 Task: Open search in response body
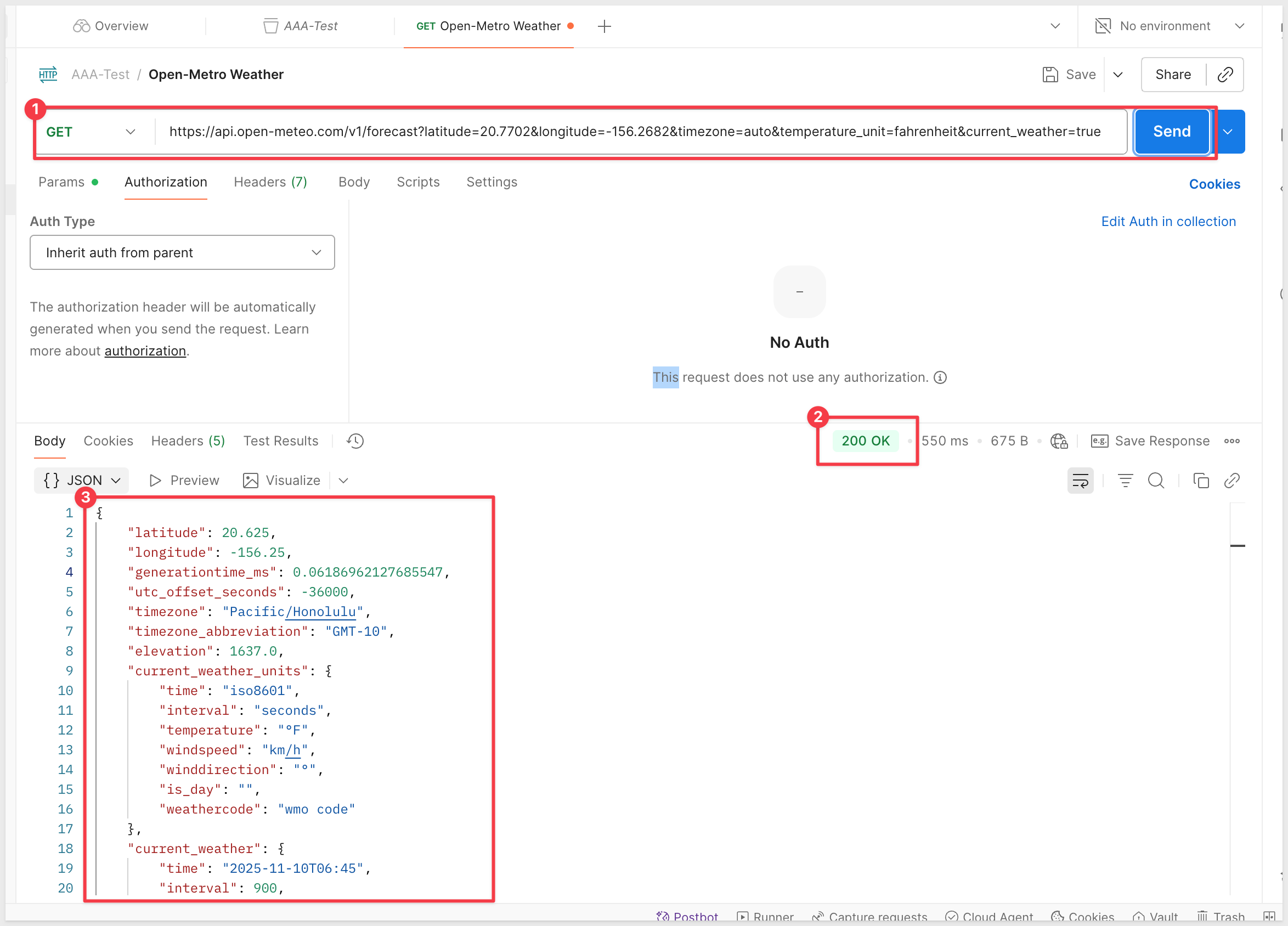(1156, 481)
